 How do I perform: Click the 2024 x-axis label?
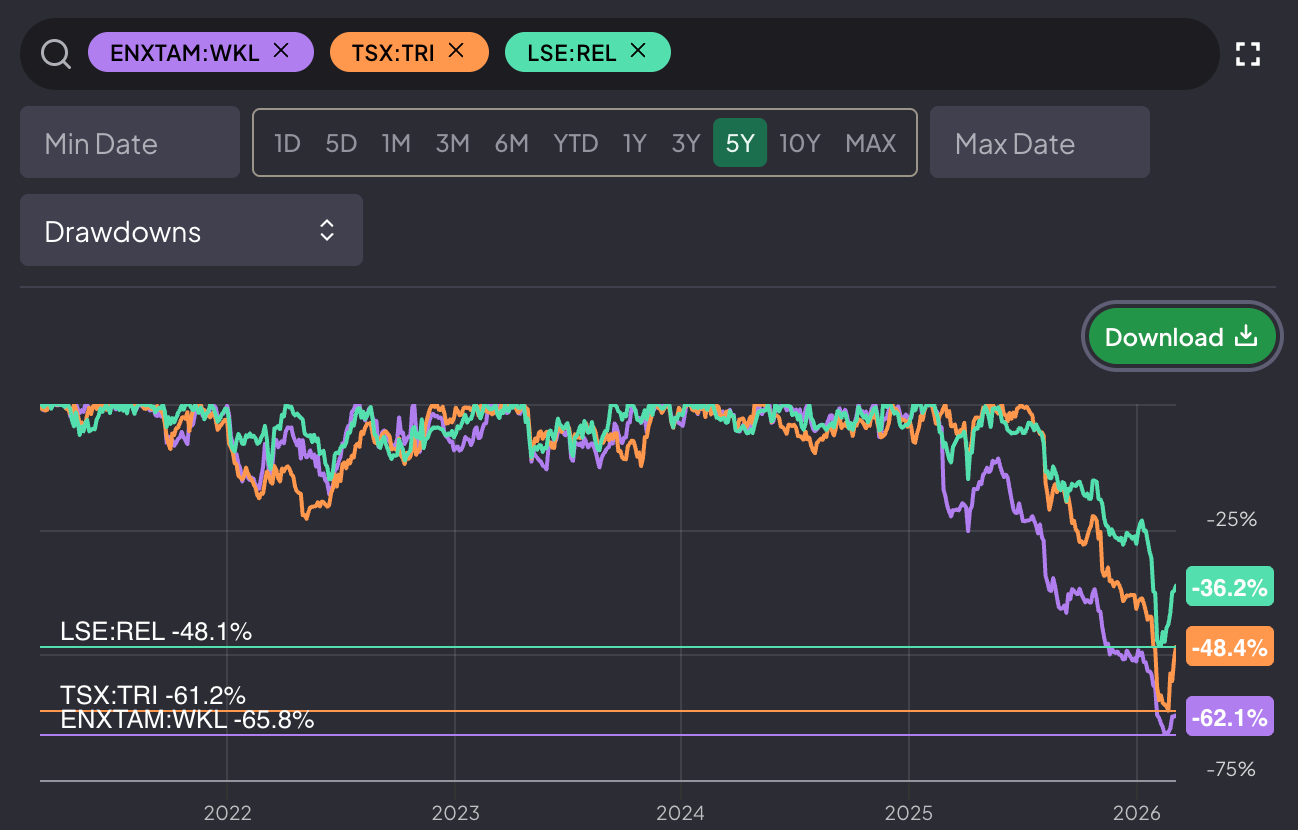681,813
